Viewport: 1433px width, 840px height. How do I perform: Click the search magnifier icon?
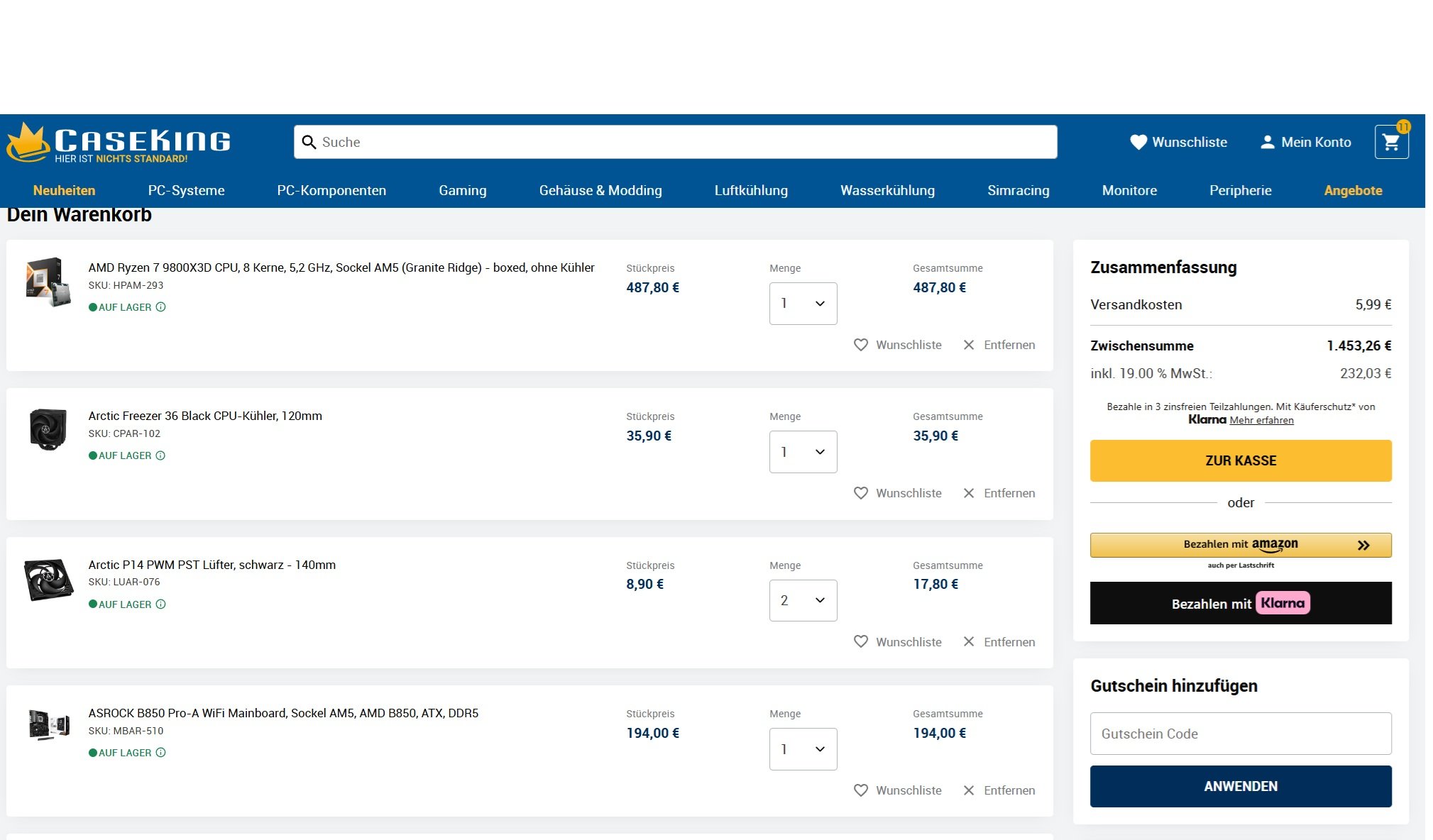tap(309, 143)
